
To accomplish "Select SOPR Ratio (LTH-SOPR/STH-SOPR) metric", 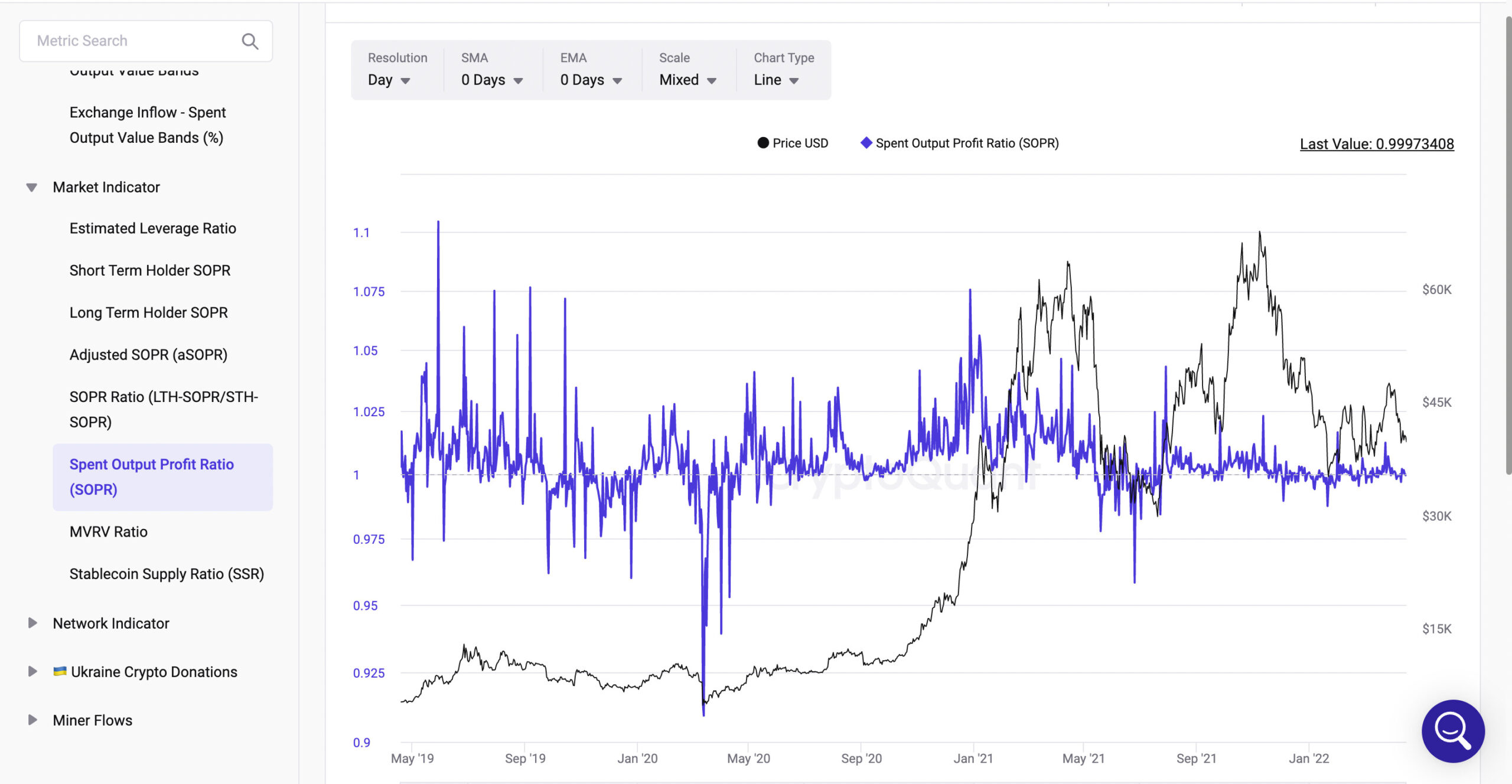I will point(164,409).
